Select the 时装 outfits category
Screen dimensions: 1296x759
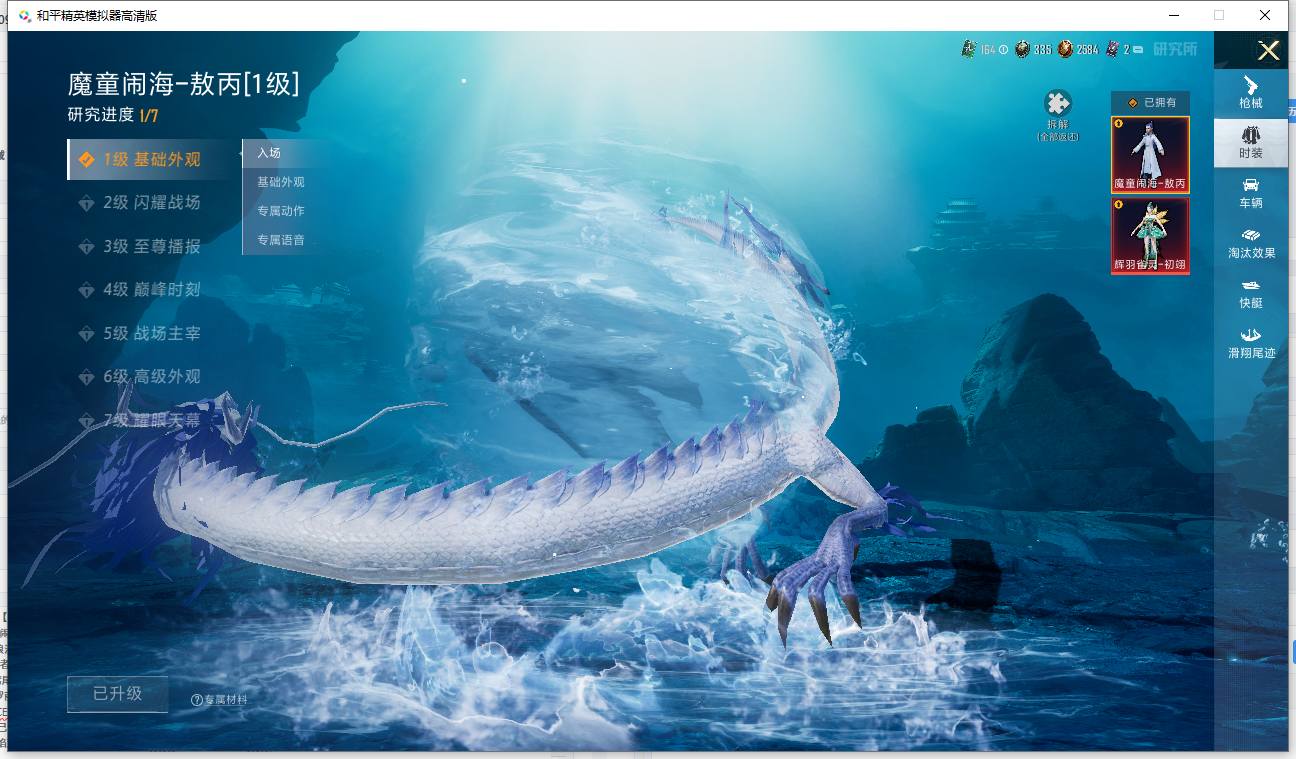1251,142
